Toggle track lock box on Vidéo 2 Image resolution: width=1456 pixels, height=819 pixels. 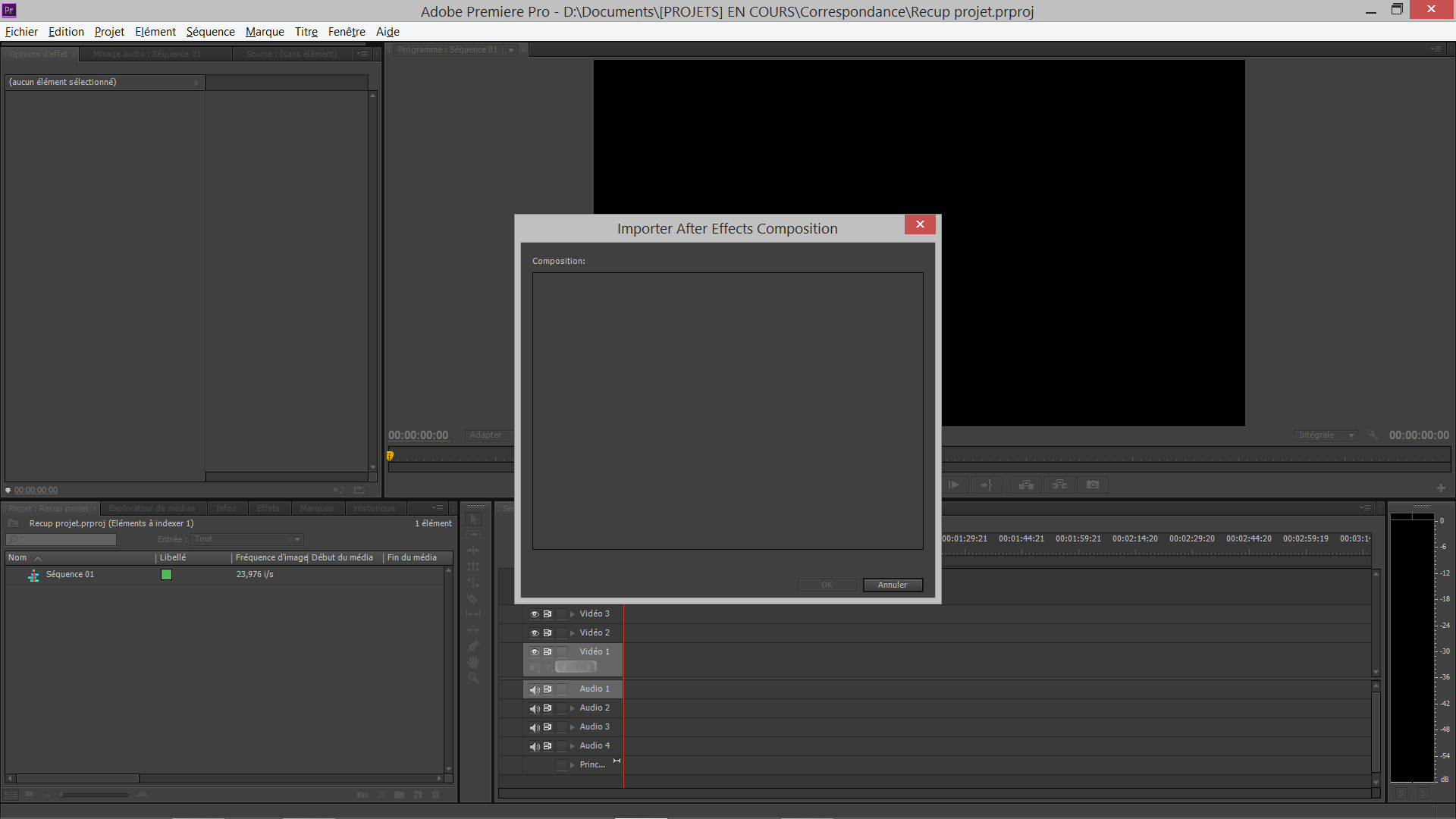click(562, 633)
